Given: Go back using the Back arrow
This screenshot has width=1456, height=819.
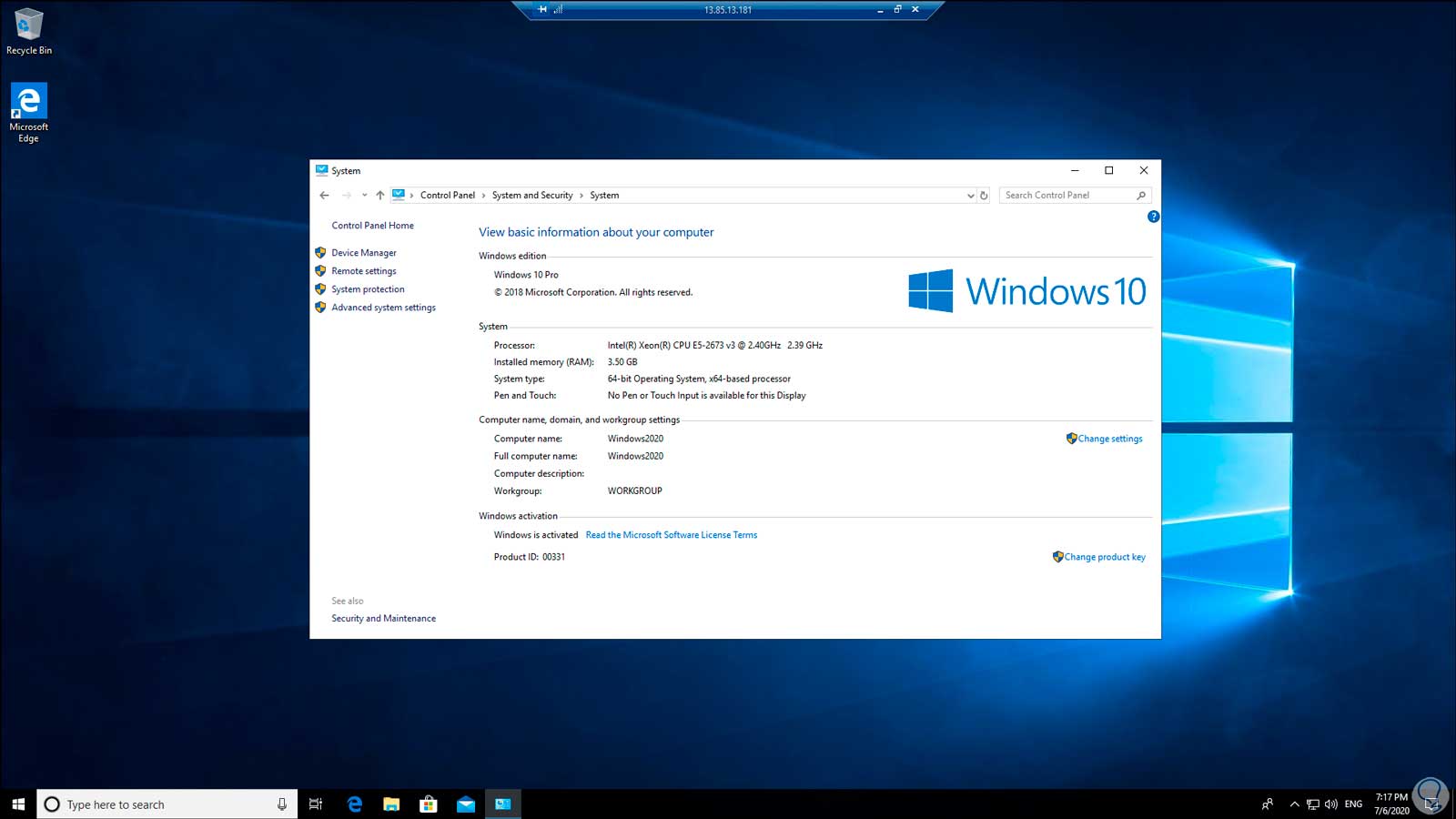Looking at the screenshot, I should pyautogui.click(x=324, y=196).
